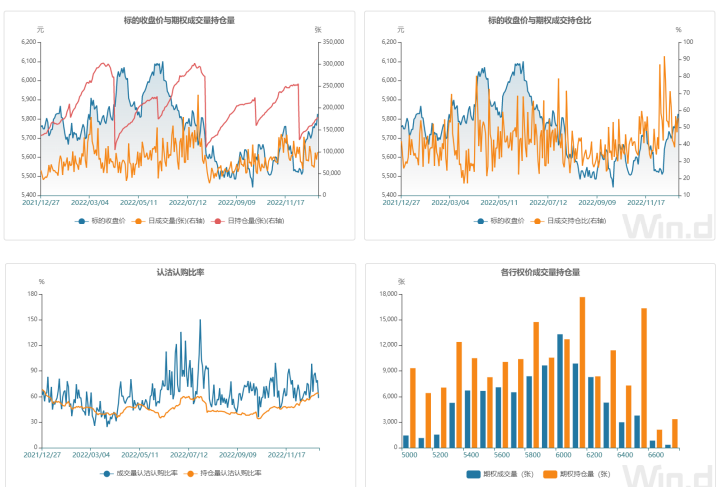
Task: Click chart title 标的收盘价与期权成交持仓比
Action: click(540, 20)
